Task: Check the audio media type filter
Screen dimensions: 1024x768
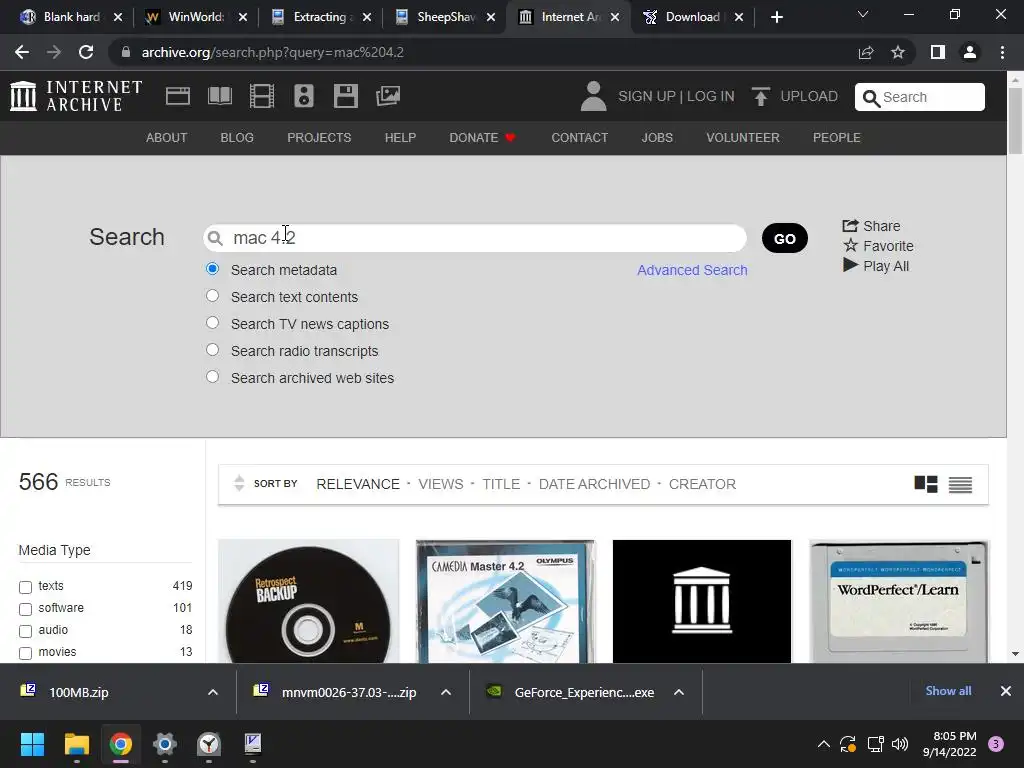Action: tap(25, 632)
